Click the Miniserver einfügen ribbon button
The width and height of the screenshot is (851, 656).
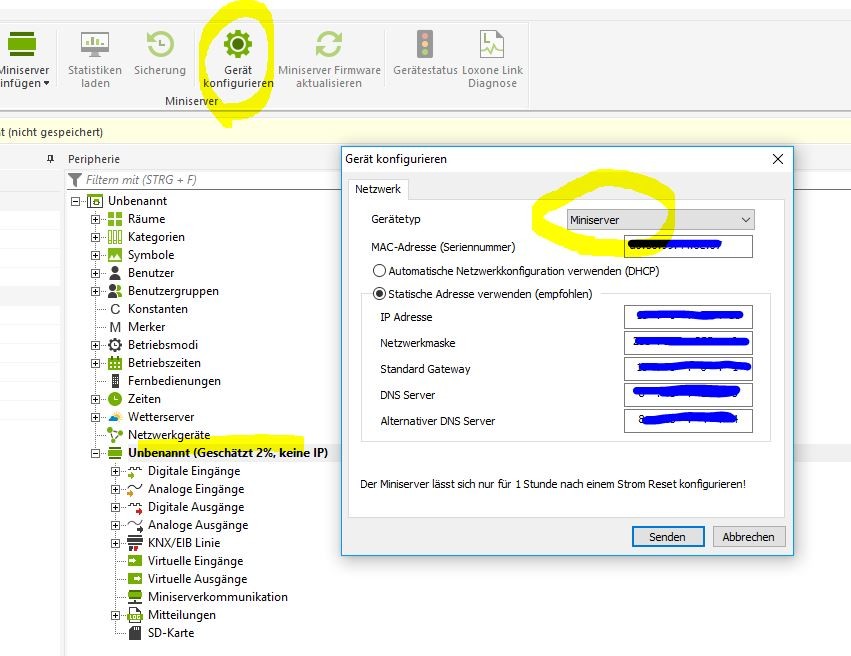point(22,60)
